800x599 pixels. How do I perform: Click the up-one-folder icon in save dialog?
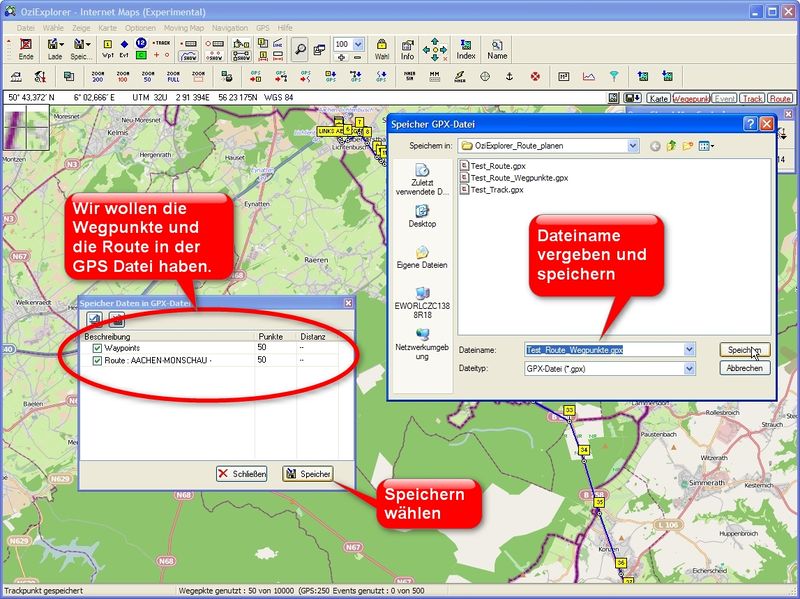pyautogui.click(x=672, y=146)
